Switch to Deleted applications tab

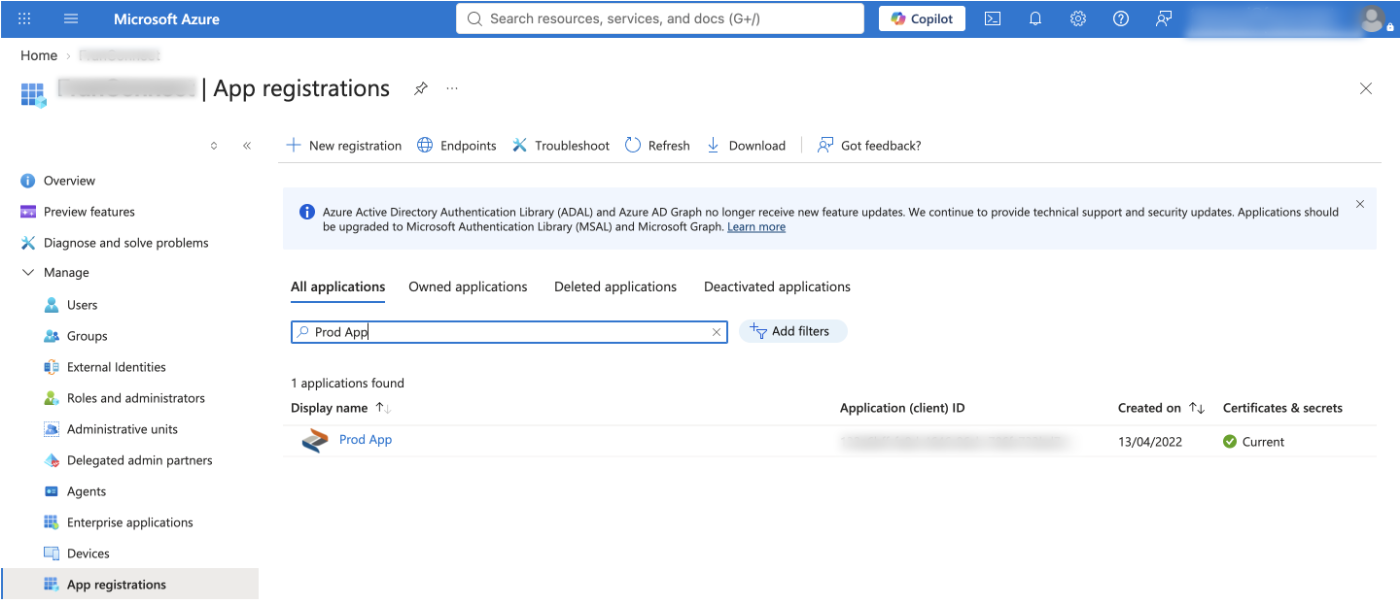(615, 287)
